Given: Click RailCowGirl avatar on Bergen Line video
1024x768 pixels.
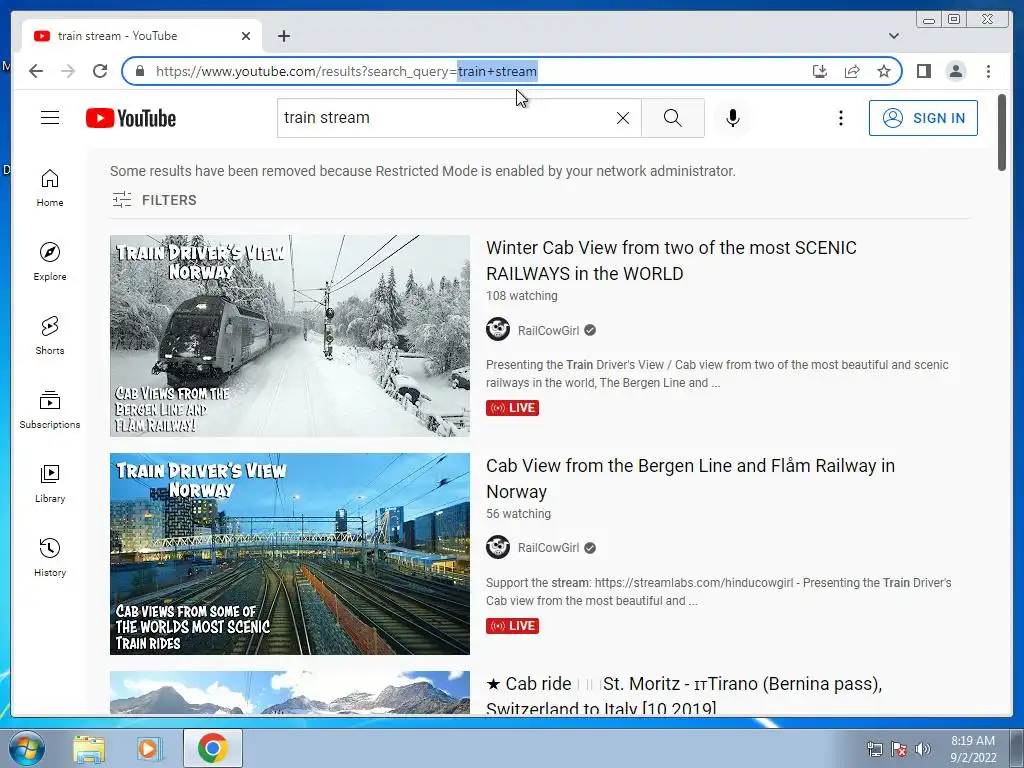Looking at the screenshot, I should (498, 547).
